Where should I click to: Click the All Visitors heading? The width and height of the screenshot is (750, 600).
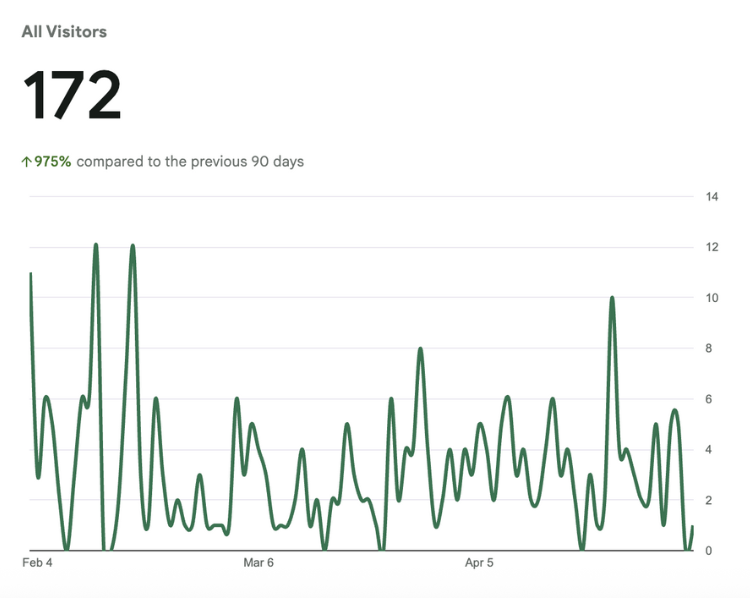click(64, 32)
